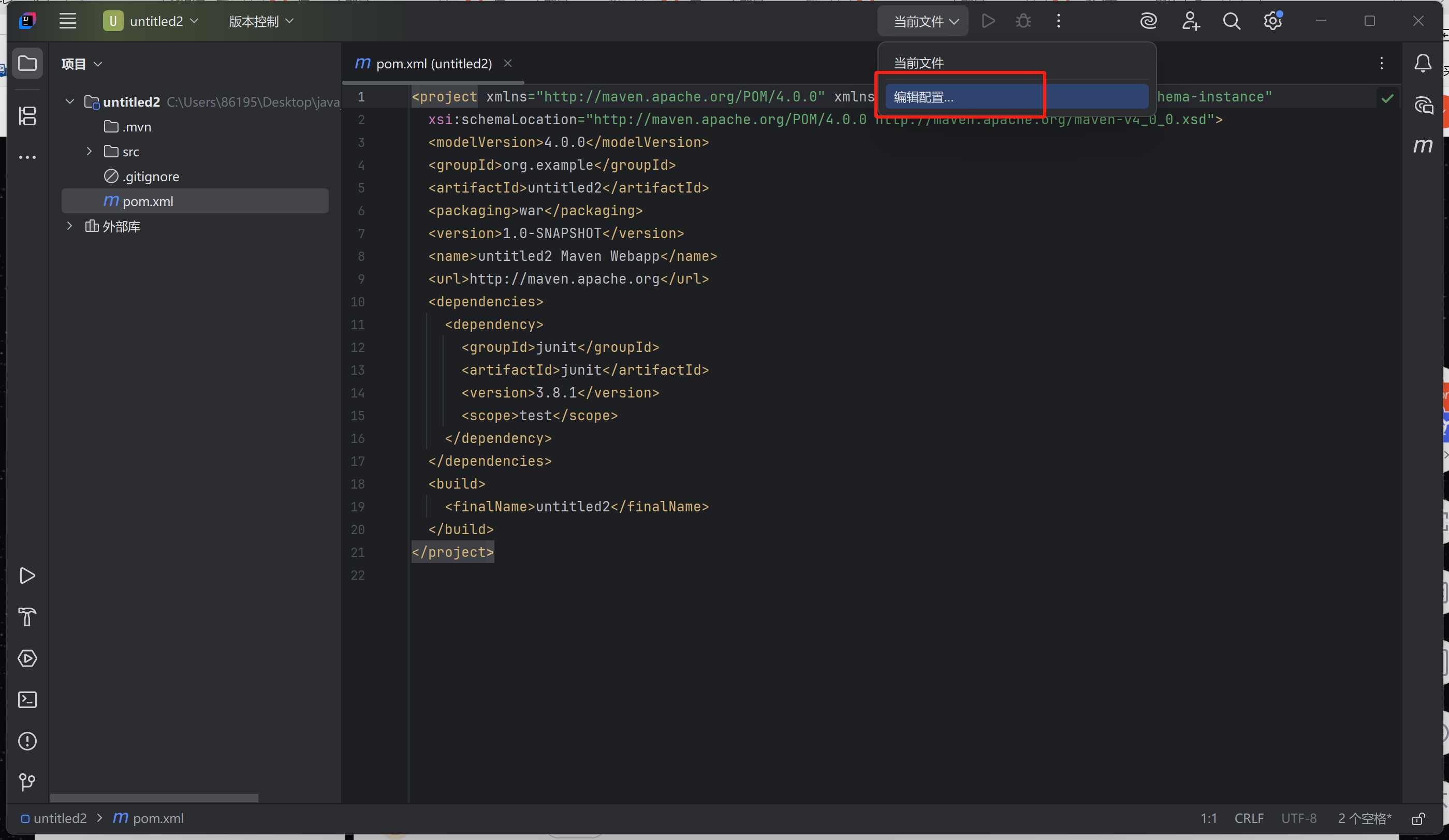Screen dimensions: 1449x840
Task: Debug the current file with bug icon
Action: (1023, 21)
